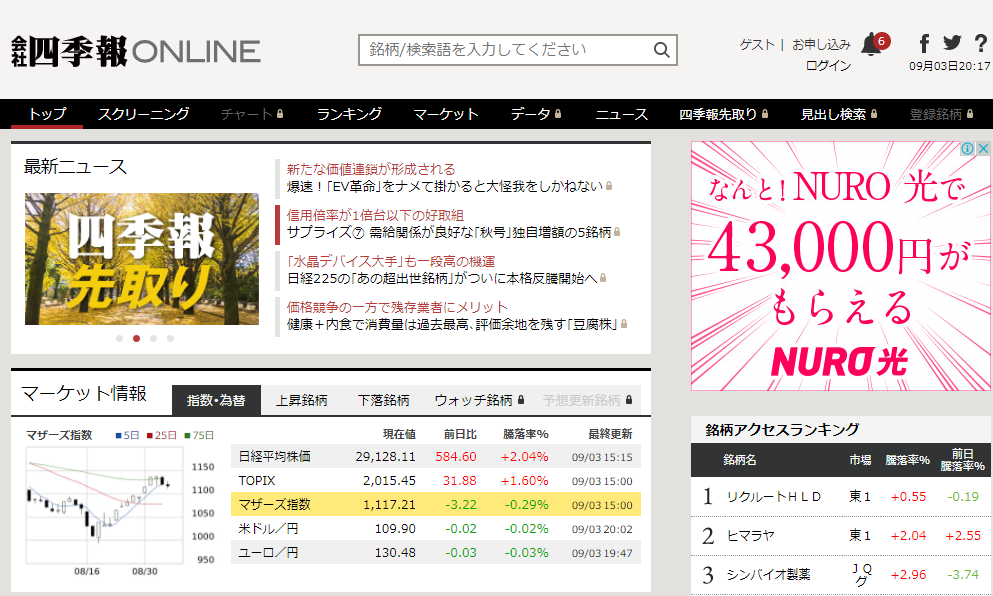
Task: Select the 日経平均株価 index row
Action: point(436,457)
